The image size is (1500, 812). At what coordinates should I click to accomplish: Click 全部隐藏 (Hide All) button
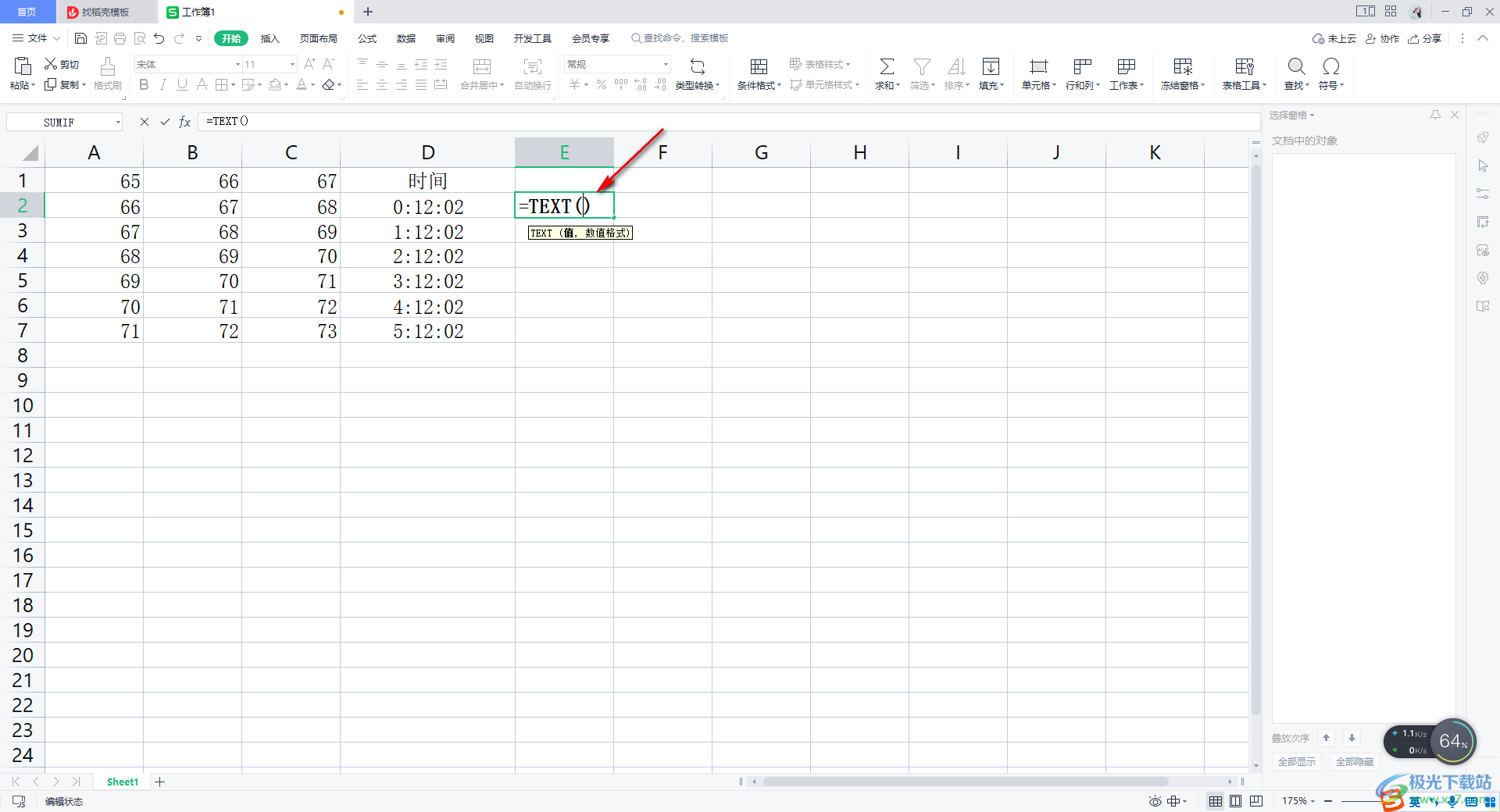1355,761
